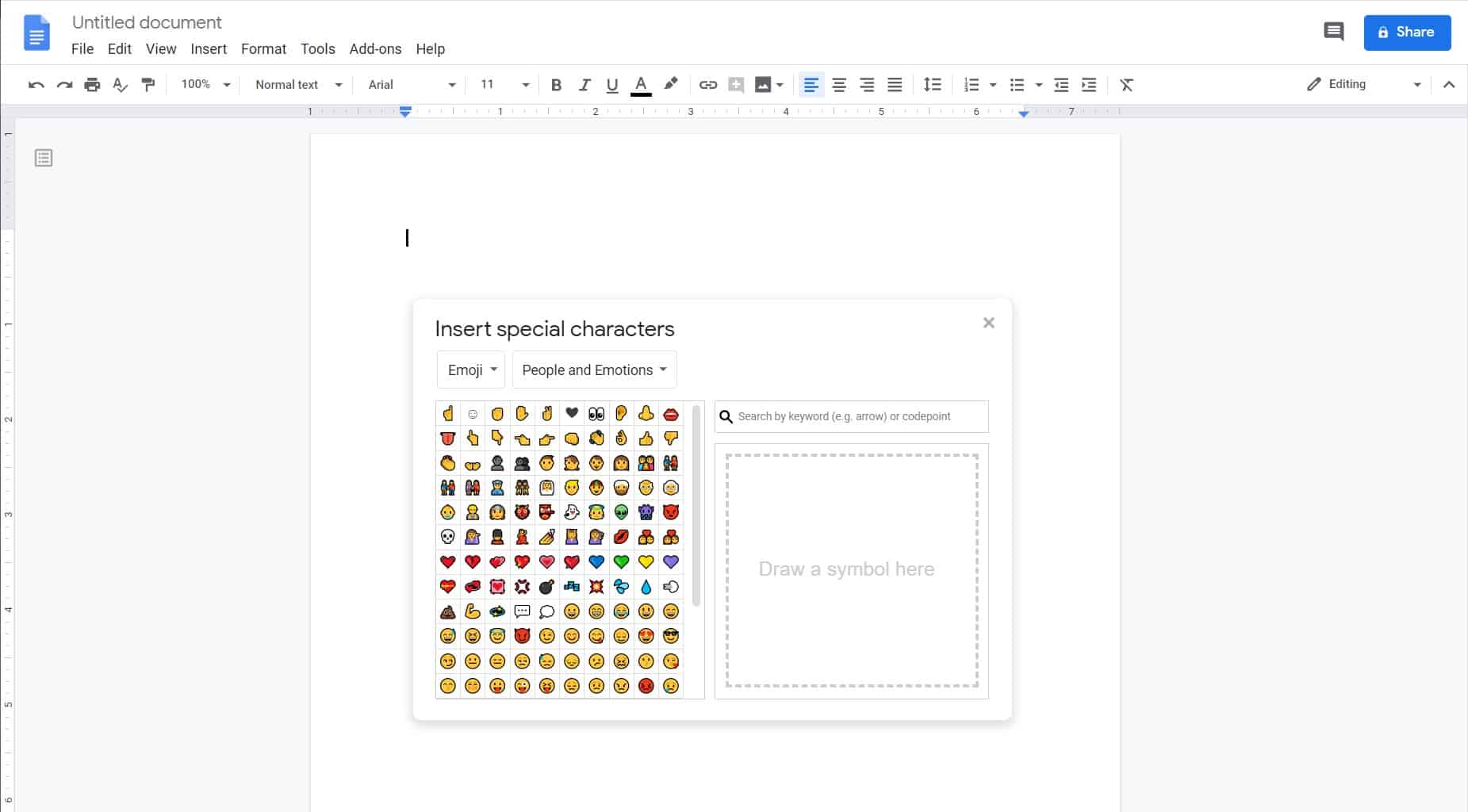
Task: Click the spelling and grammar check icon
Action: [x=120, y=85]
